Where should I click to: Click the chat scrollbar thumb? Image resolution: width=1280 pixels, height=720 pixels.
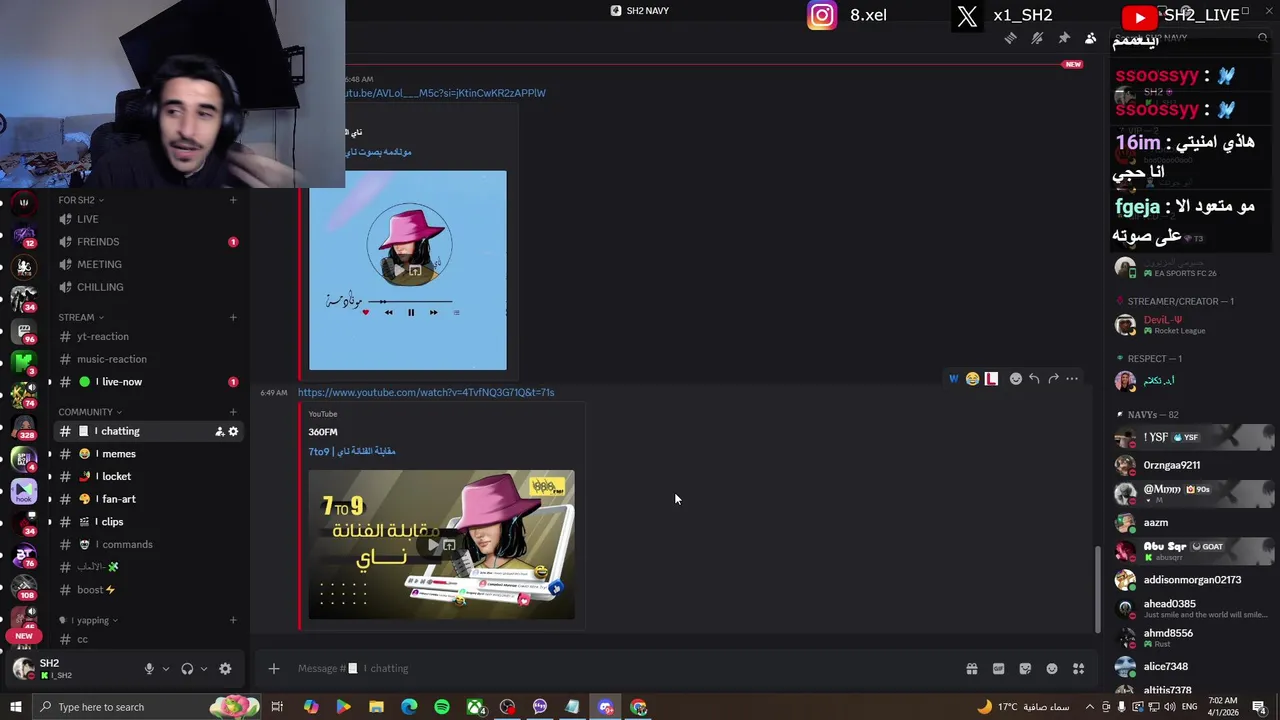pos(1097,588)
